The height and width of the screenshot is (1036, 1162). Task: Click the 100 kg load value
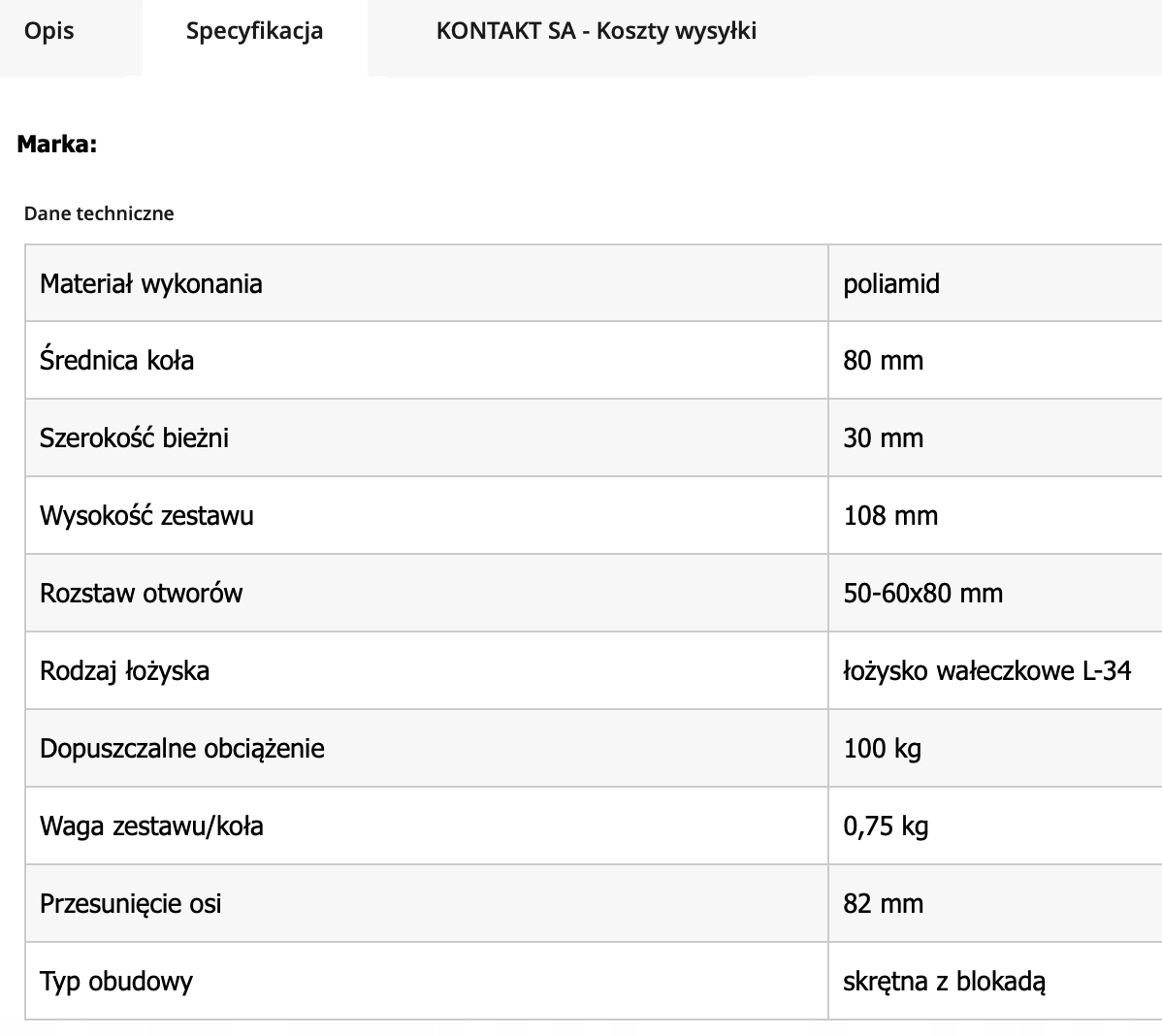coord(882,748)
